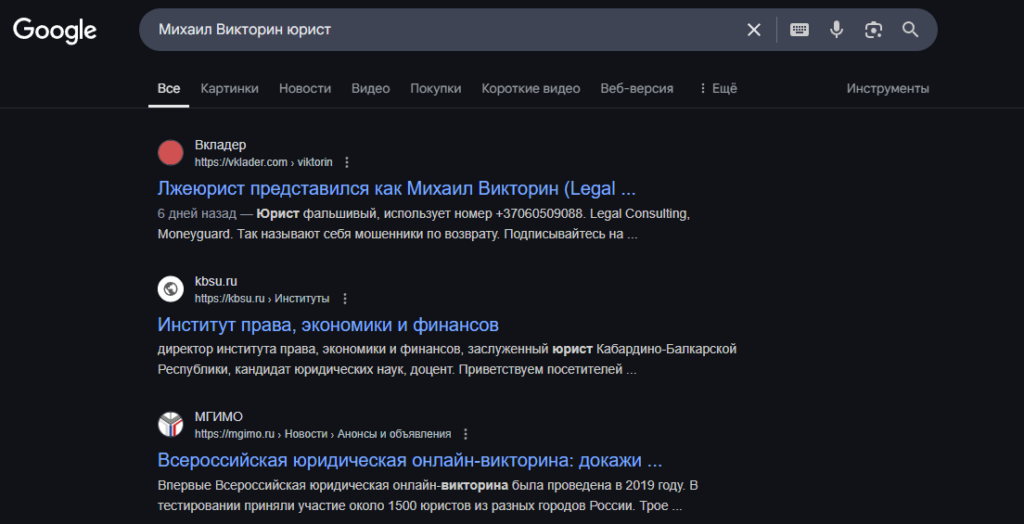Image resolution: width=1024 pixels, height=524 pixels.
Task: Open search by image camera icon
Action: point(873,29)
